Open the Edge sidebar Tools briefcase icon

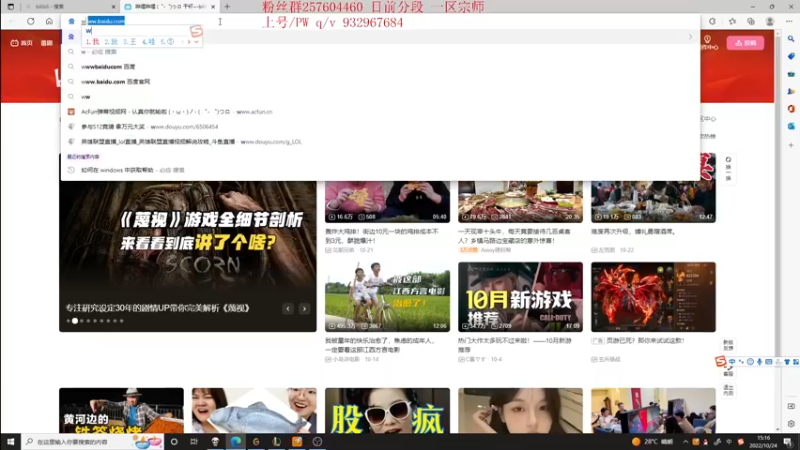click(x=791, y=74)
